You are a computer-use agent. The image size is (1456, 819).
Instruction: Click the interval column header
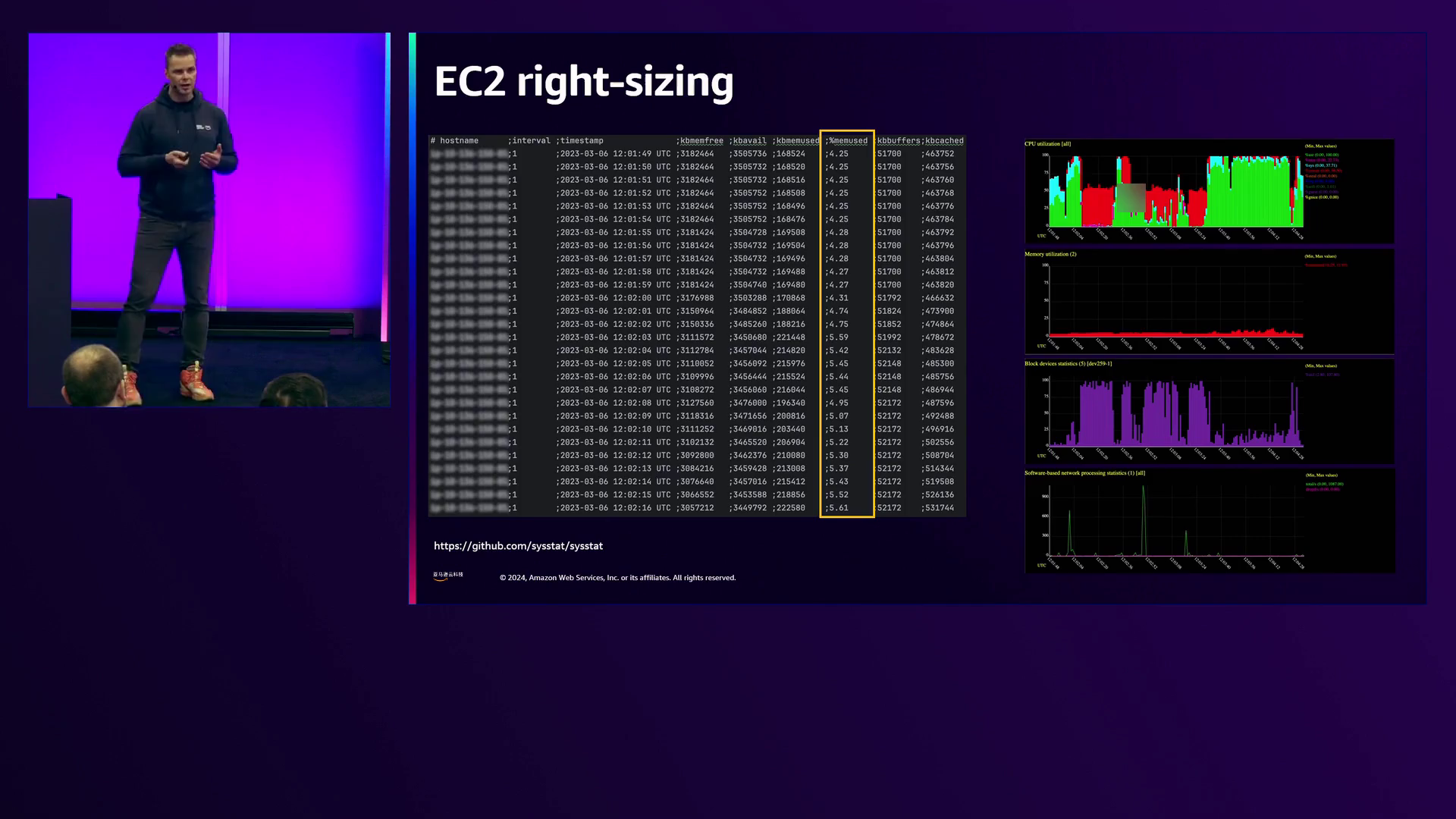531,141
